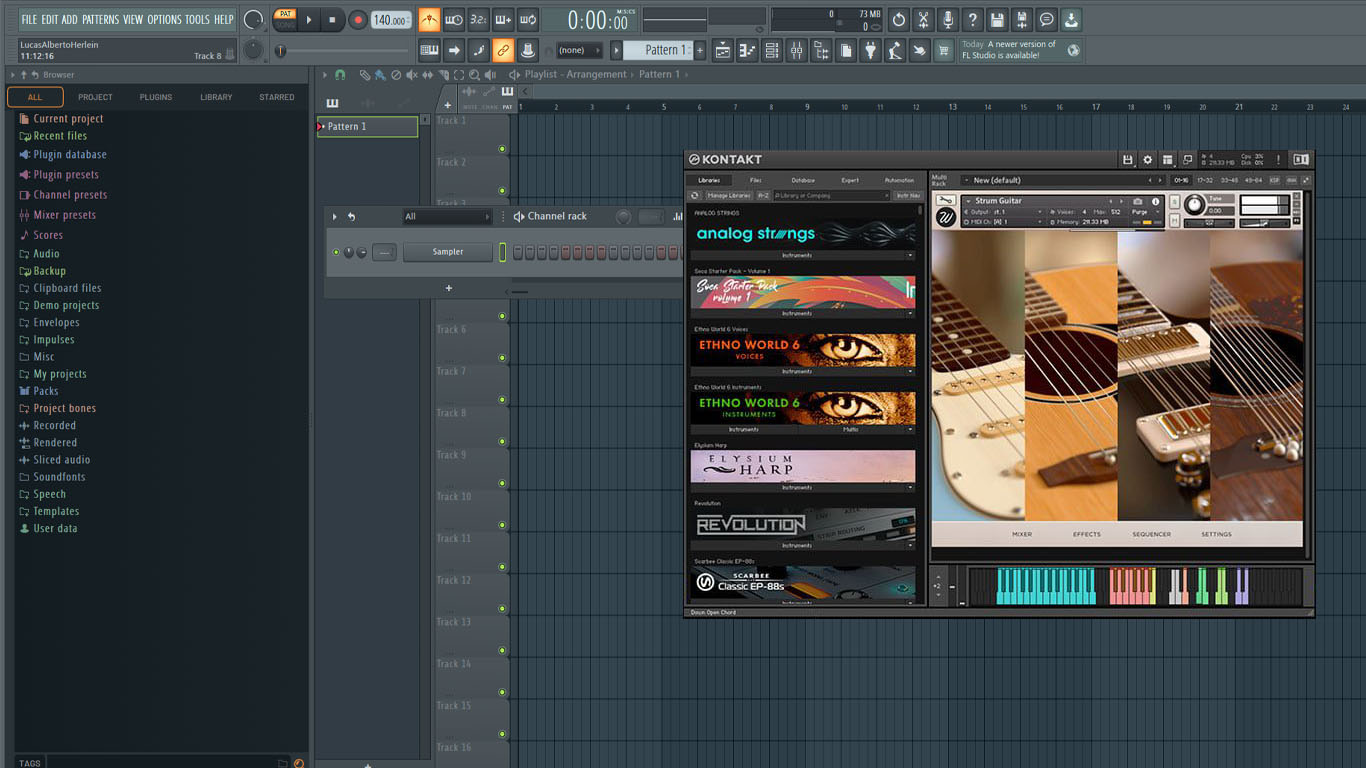Viewport: 1366px width, 768px height.
Task: Select Pattern 1 in the pattern list
Action: [367, 127]
